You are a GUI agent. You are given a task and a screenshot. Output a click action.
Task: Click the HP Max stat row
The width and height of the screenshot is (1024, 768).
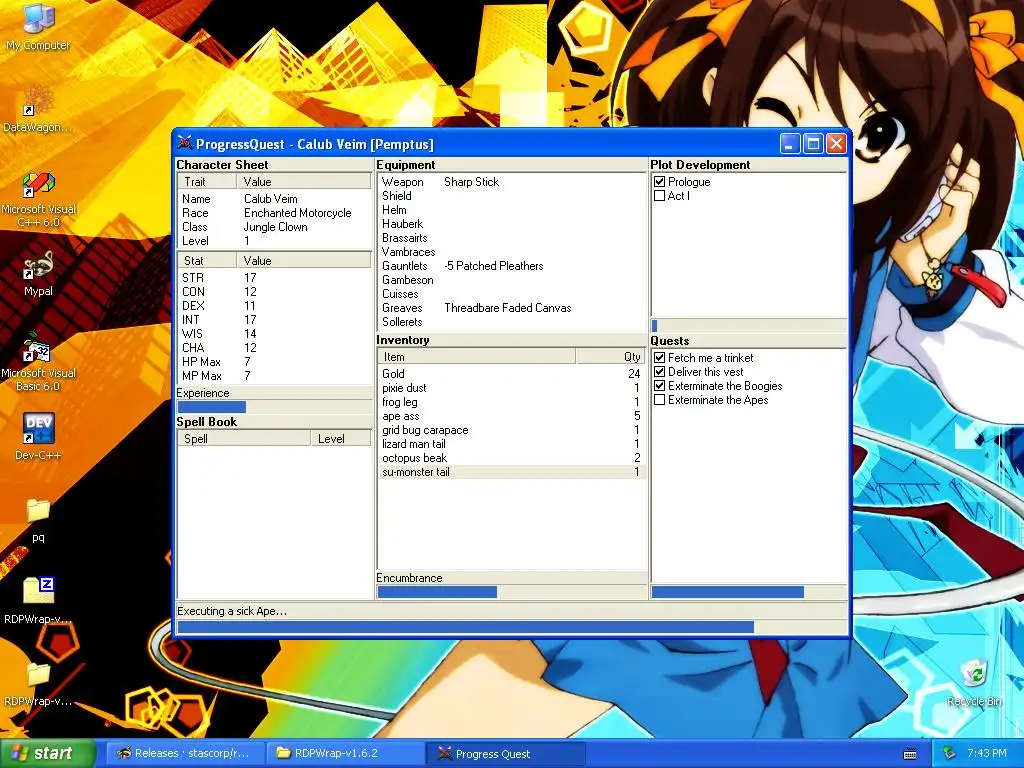point(274,362)
